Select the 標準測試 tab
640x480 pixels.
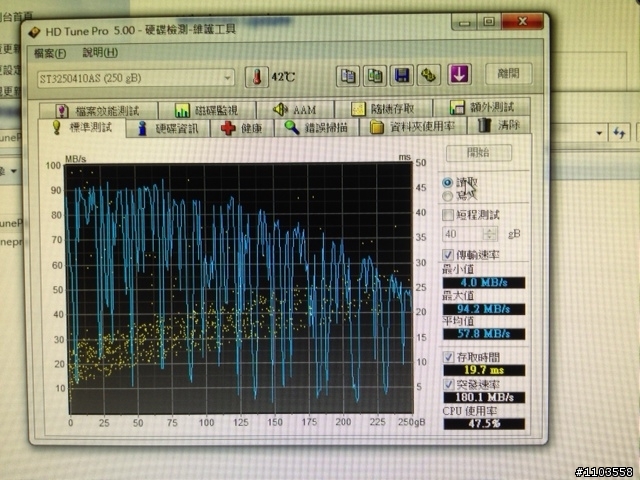pos(82,128)
